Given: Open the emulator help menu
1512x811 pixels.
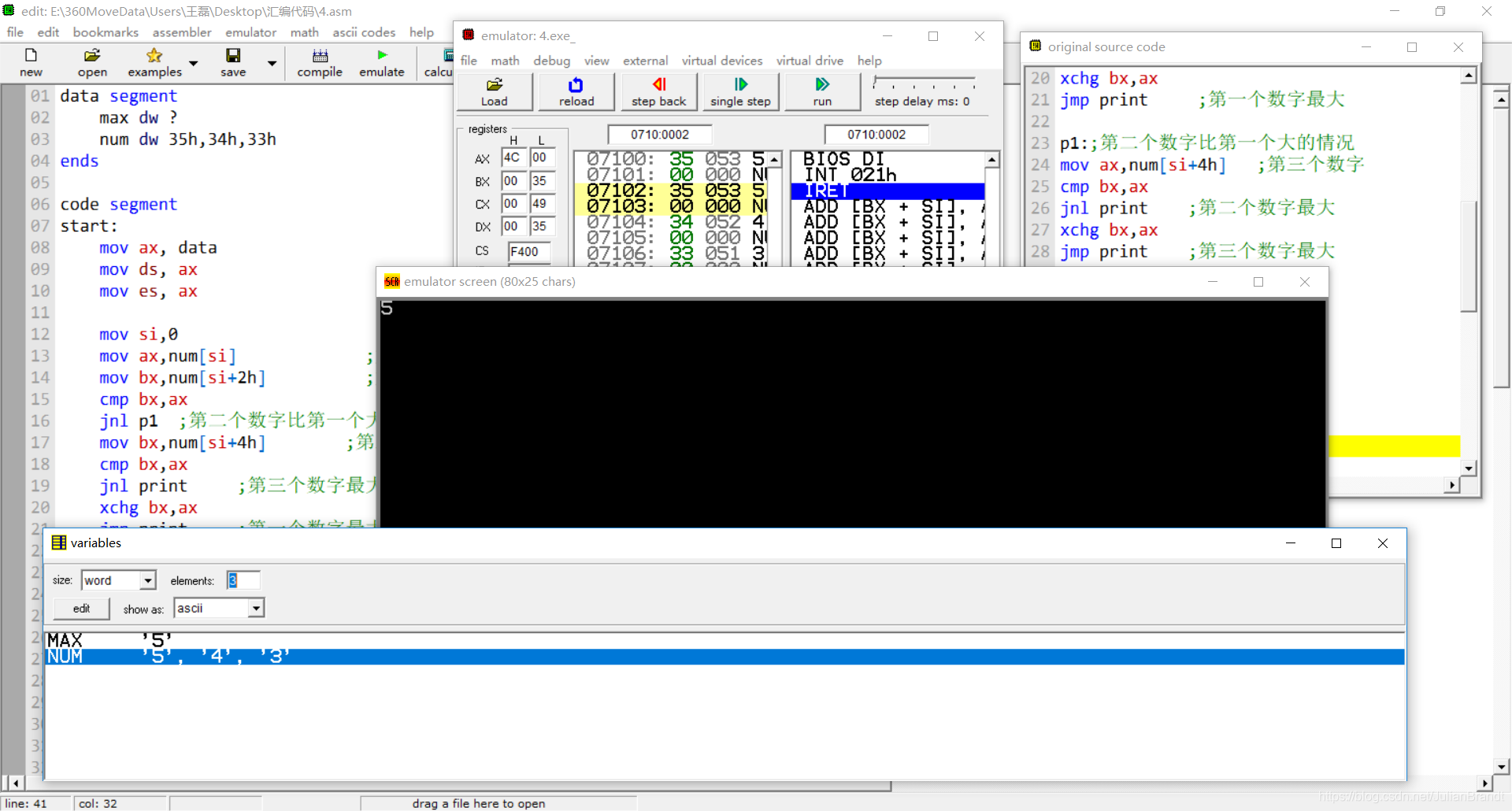Looking at the screenshot, I should coord(869,61).
